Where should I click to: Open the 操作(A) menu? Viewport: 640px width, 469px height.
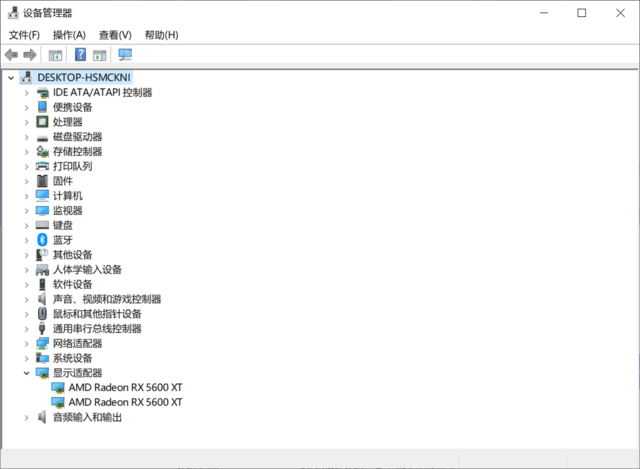(69, 35)
